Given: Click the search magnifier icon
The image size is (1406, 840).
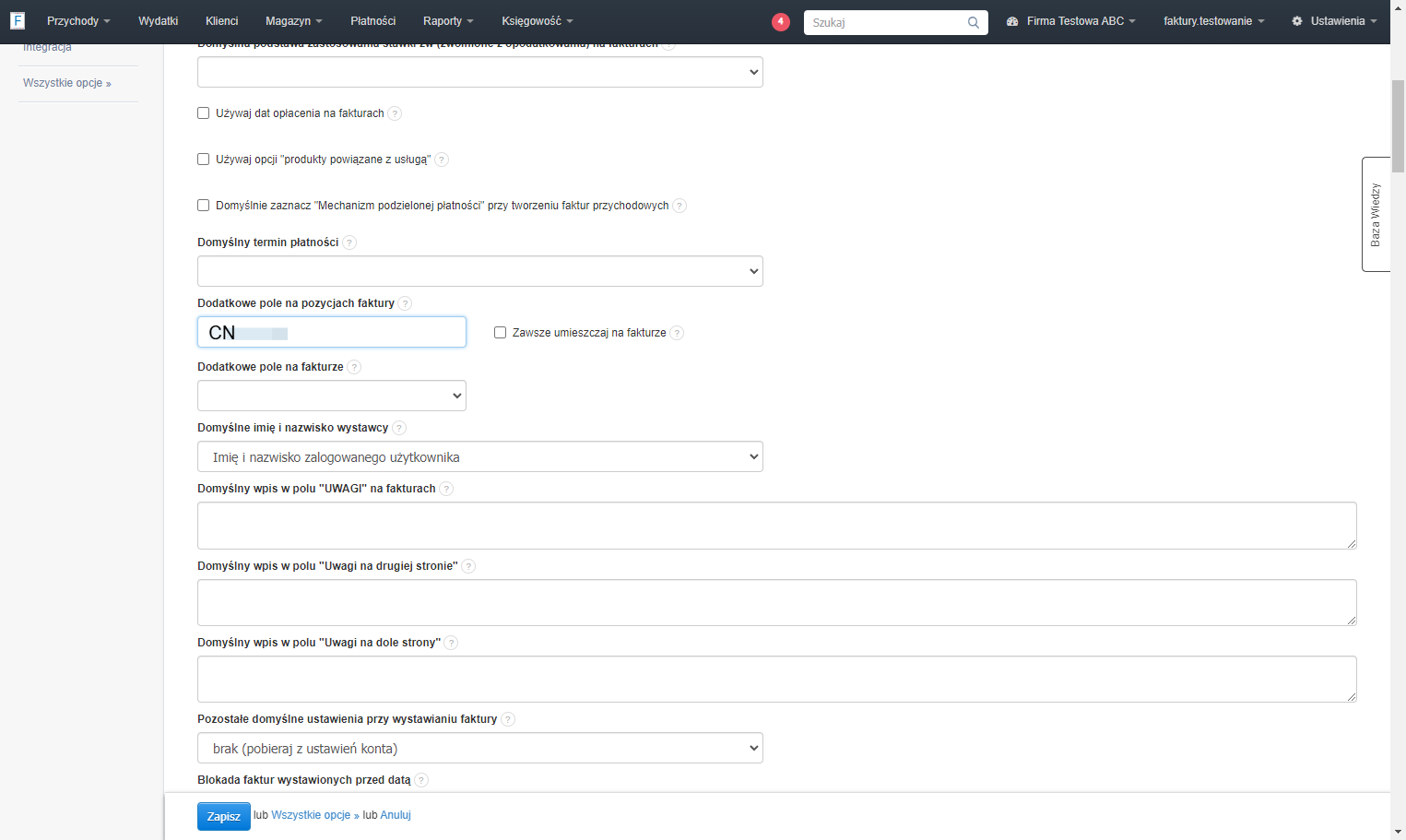Looking at the screenshot, I should (x=974, y=23).
